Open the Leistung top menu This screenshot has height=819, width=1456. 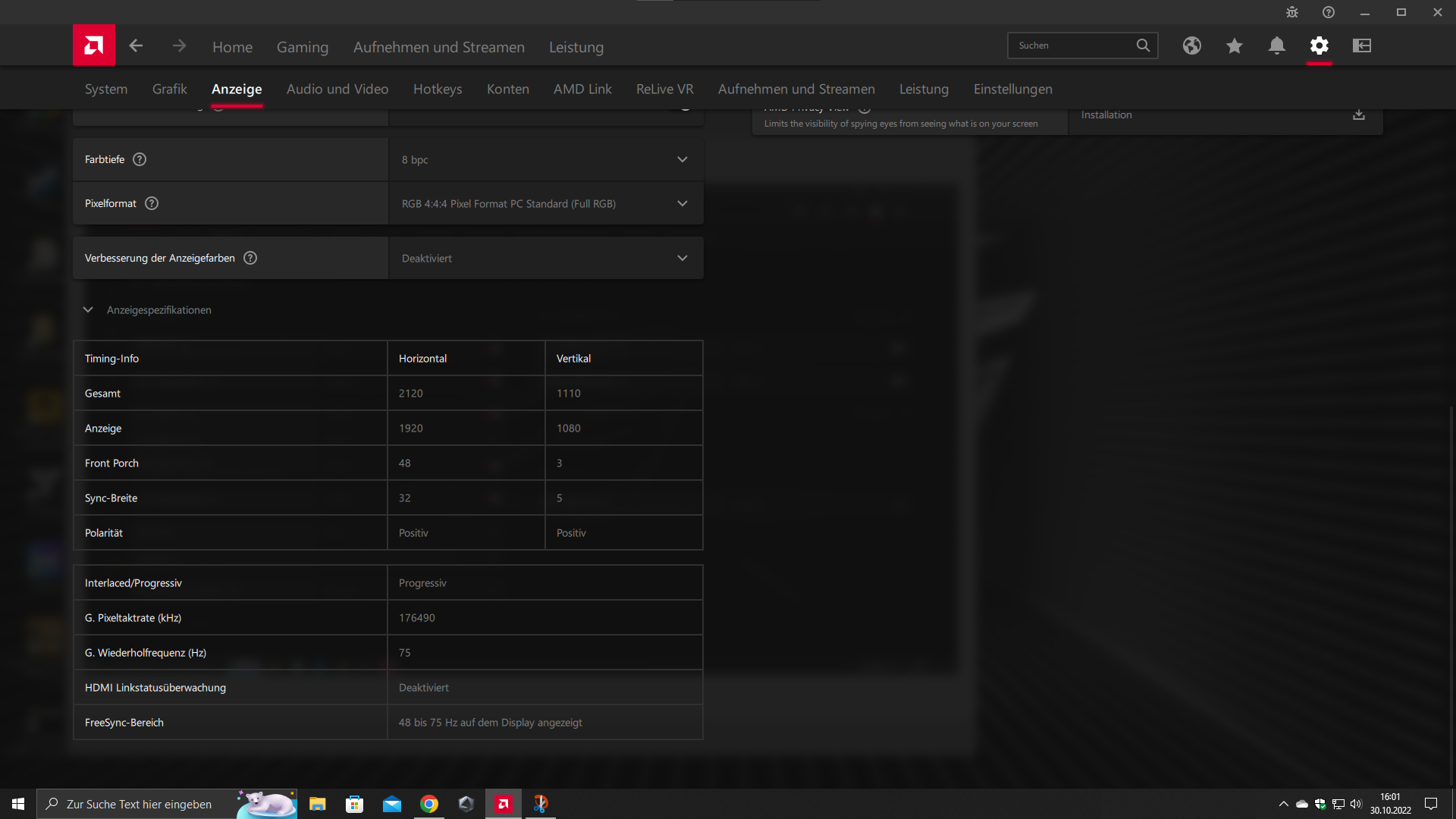coord(576,47)
